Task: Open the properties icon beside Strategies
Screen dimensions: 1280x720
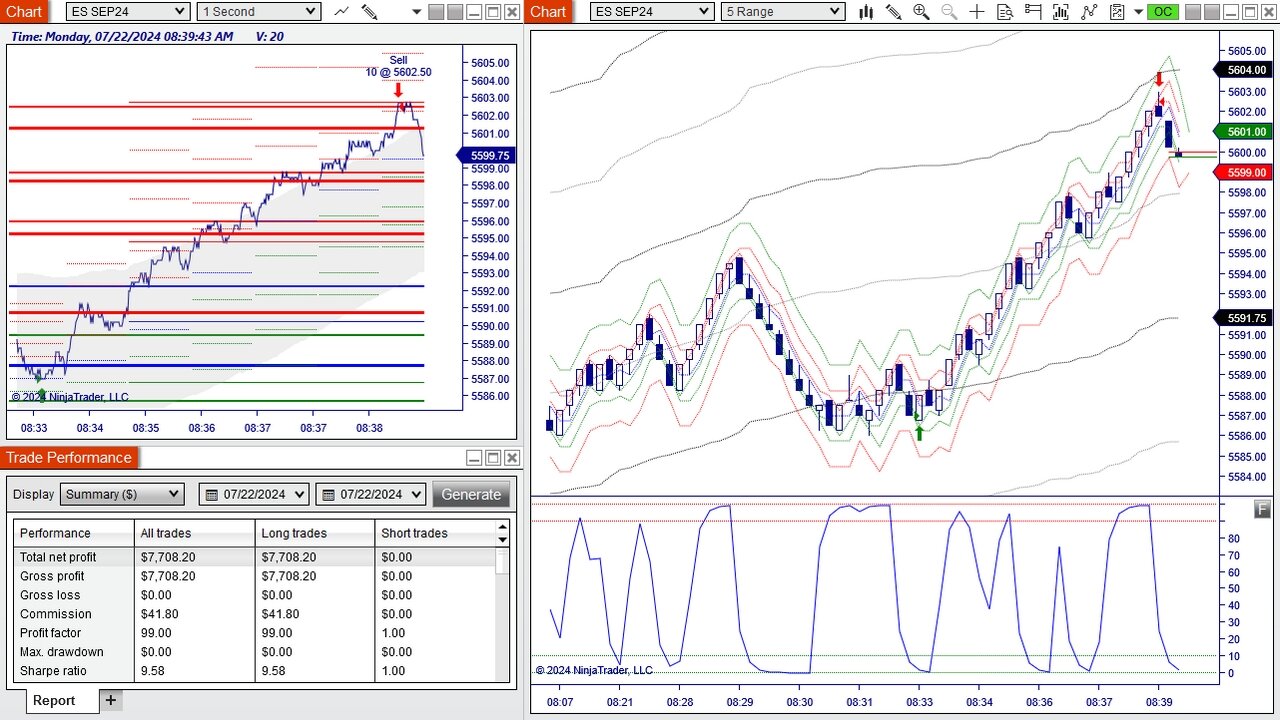Action: [1117, 12]
